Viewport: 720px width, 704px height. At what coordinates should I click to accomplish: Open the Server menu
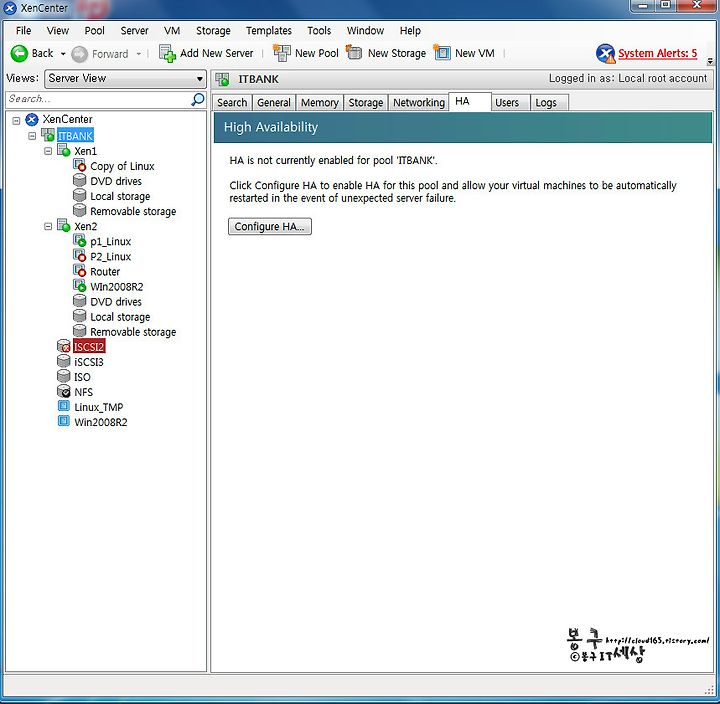134,31
